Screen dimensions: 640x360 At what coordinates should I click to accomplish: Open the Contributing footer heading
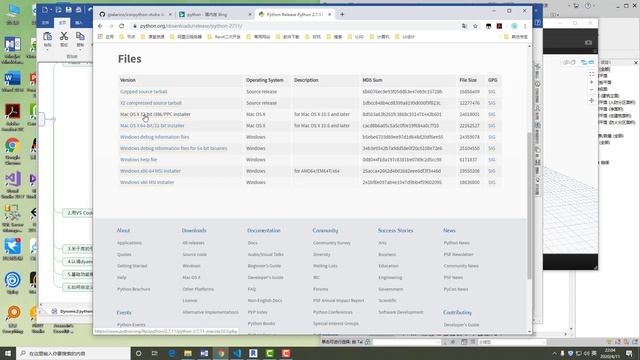[x=457, y=312]
